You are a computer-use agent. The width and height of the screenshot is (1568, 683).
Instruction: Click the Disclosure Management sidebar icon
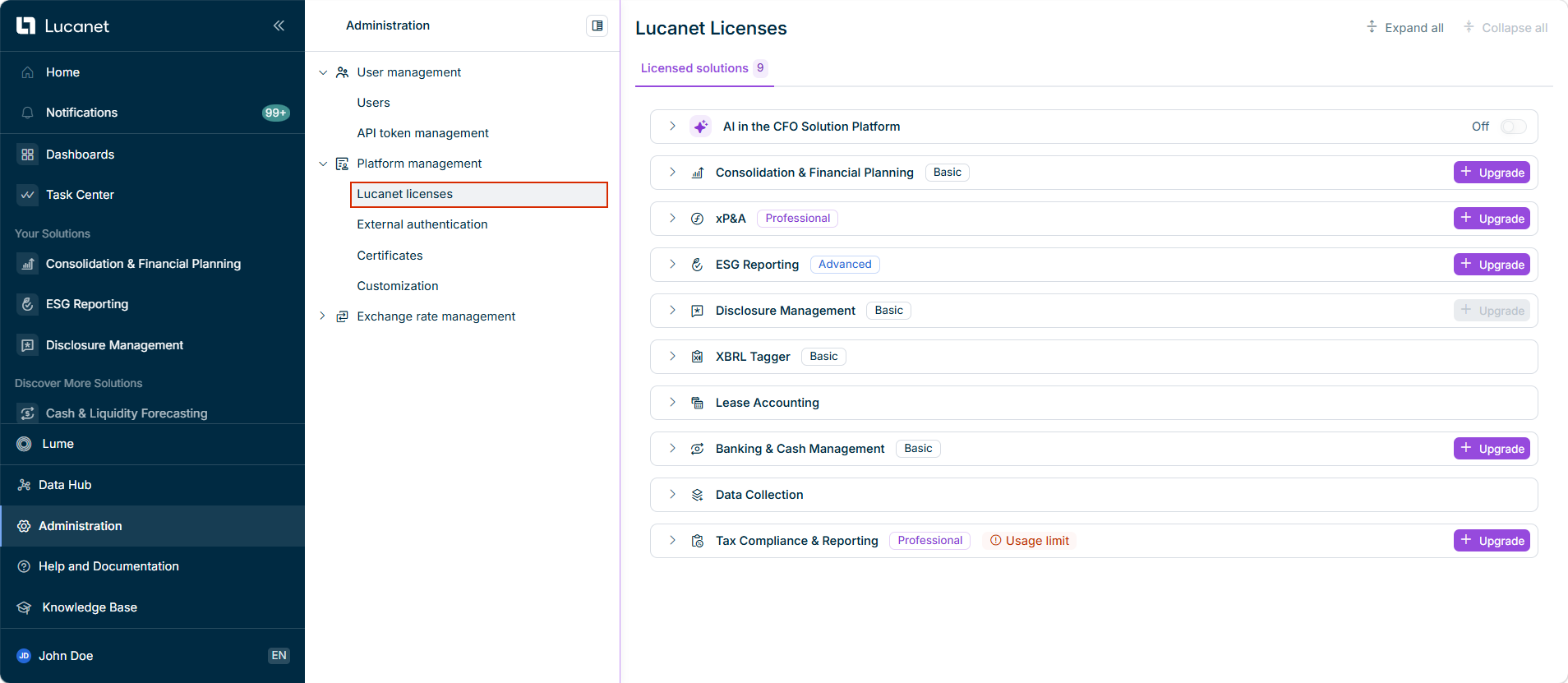point(28,345)
